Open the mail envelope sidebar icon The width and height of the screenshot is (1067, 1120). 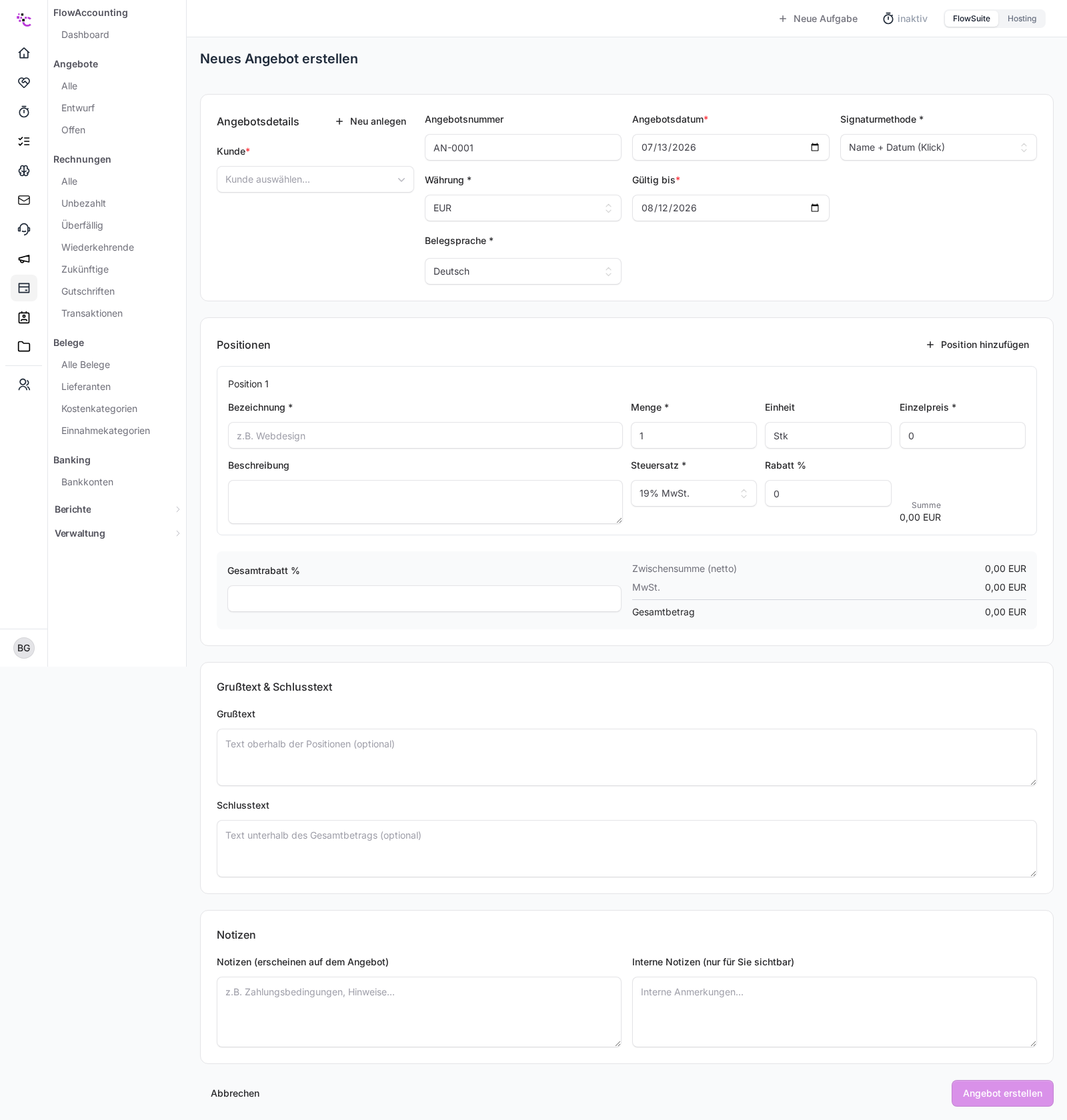click(24, 200)
